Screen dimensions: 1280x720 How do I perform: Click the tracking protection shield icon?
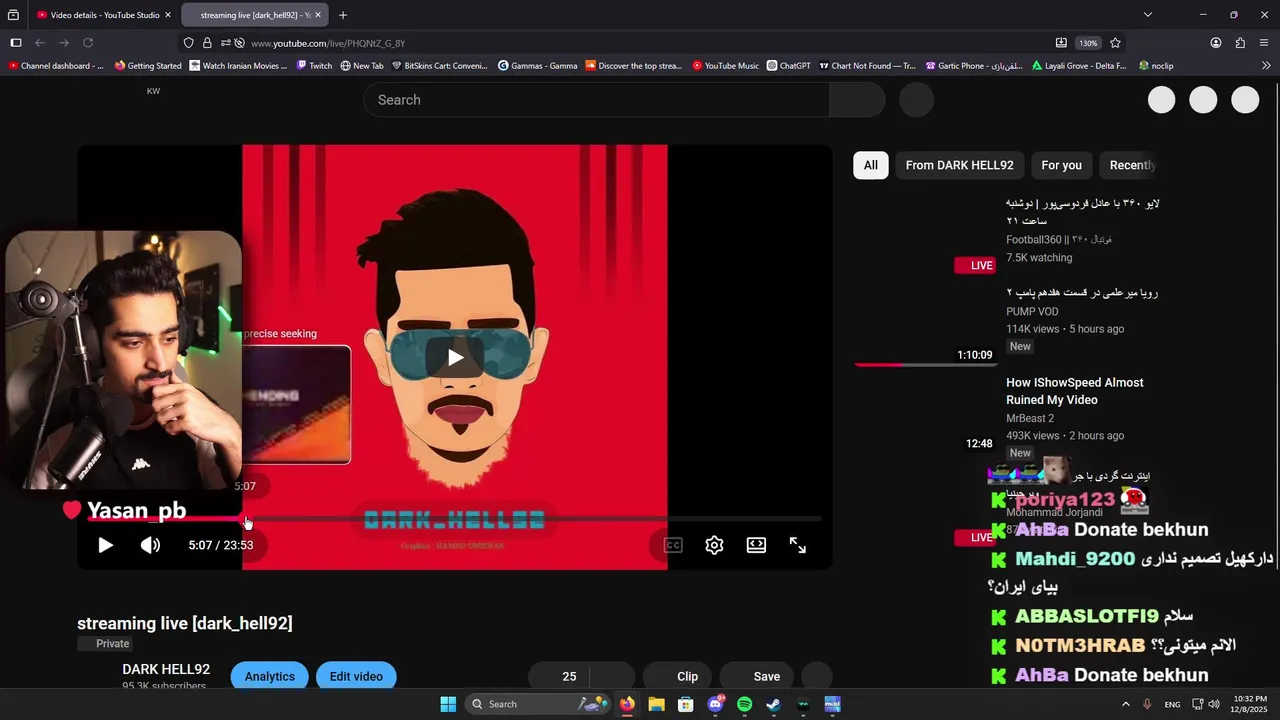tap(188, 43)
